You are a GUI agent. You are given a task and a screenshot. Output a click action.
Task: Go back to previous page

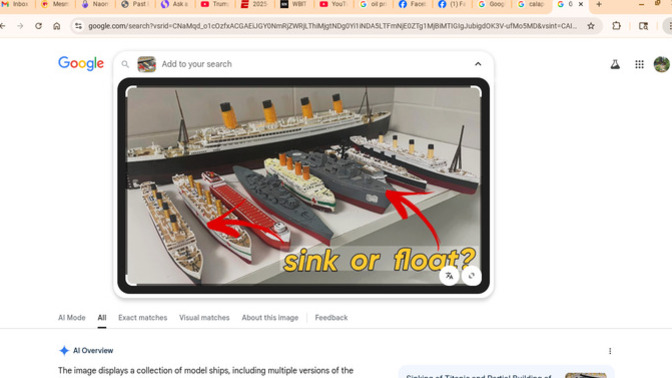pos(3,26)
